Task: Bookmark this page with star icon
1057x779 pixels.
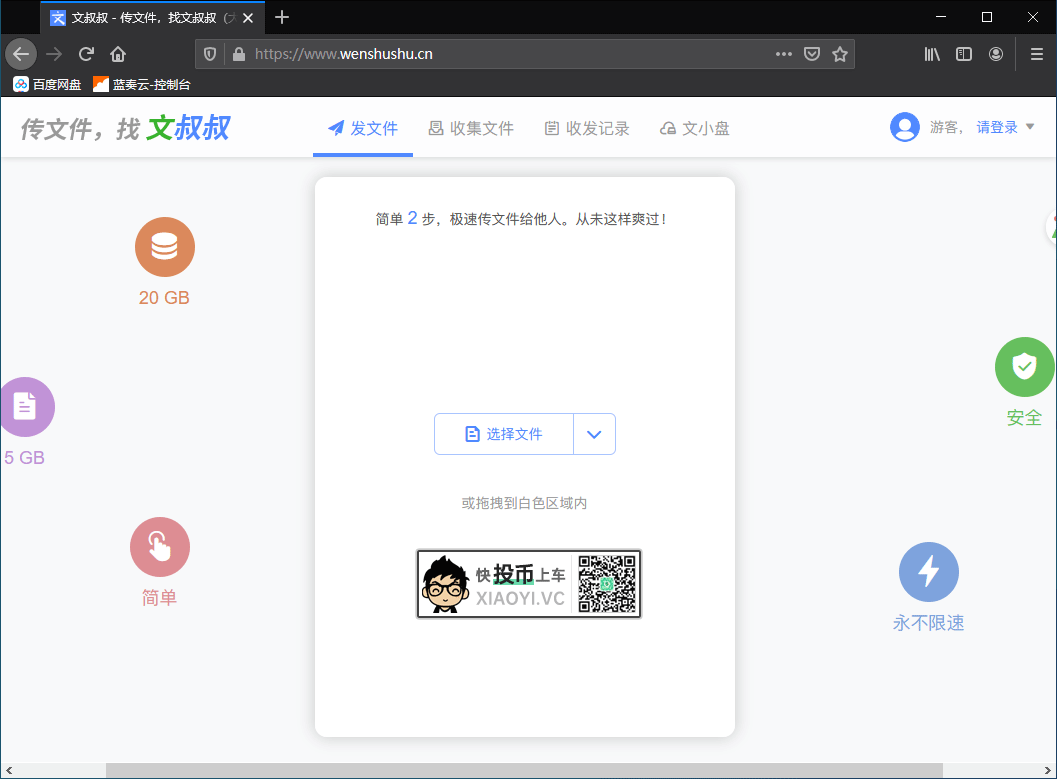Action: pos(840,54)
